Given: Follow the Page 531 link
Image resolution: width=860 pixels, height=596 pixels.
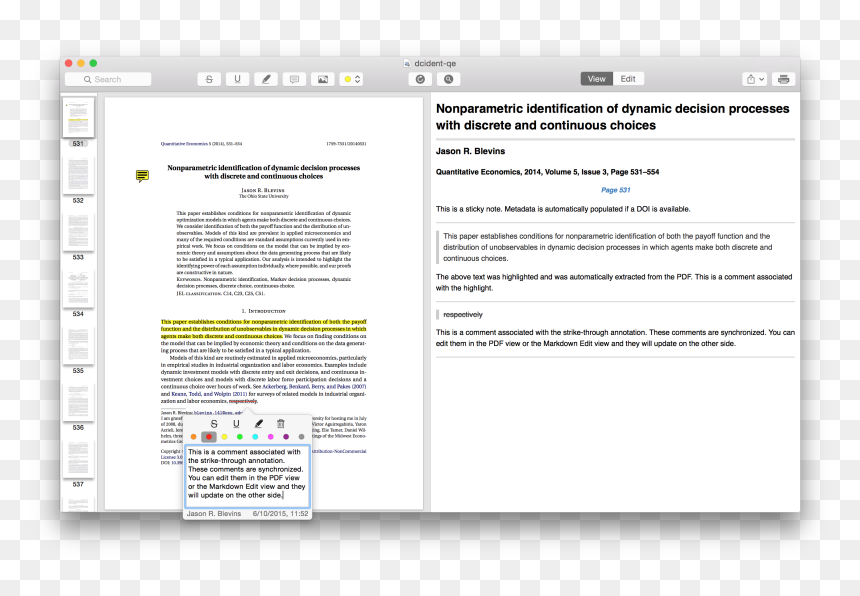Looking at the screenshot, I should tap(615, 190).
